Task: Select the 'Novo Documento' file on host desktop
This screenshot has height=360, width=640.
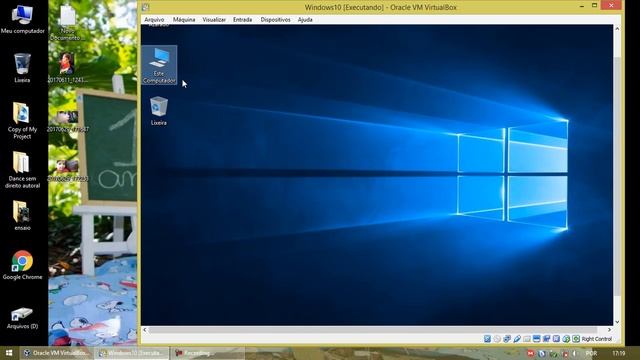Action: coord(67,23)
